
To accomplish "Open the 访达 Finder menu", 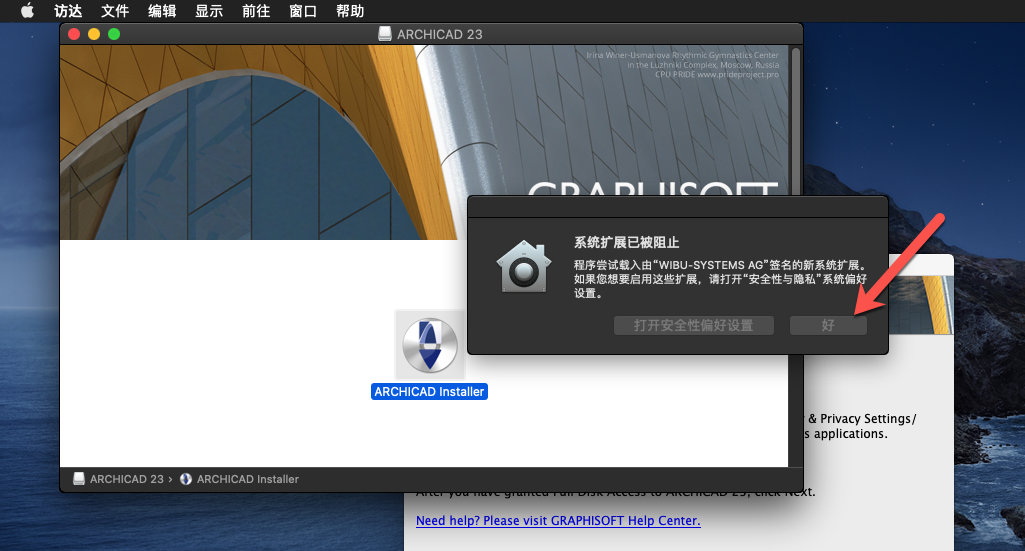I will [x=68, y=11].
